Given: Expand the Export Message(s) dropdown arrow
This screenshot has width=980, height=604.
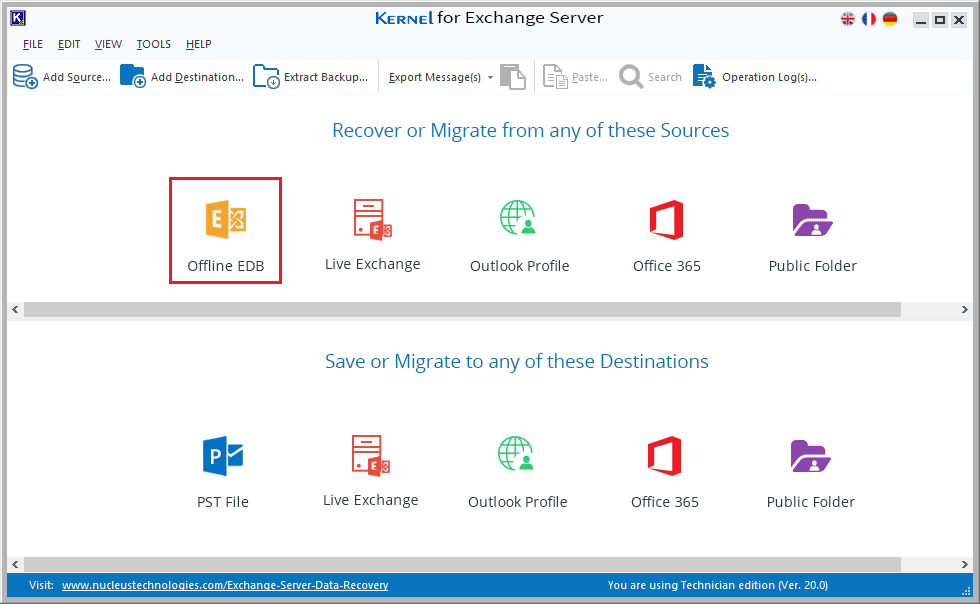Looking at the screenshot, I should pyautogui.click(x=491, y=78).
